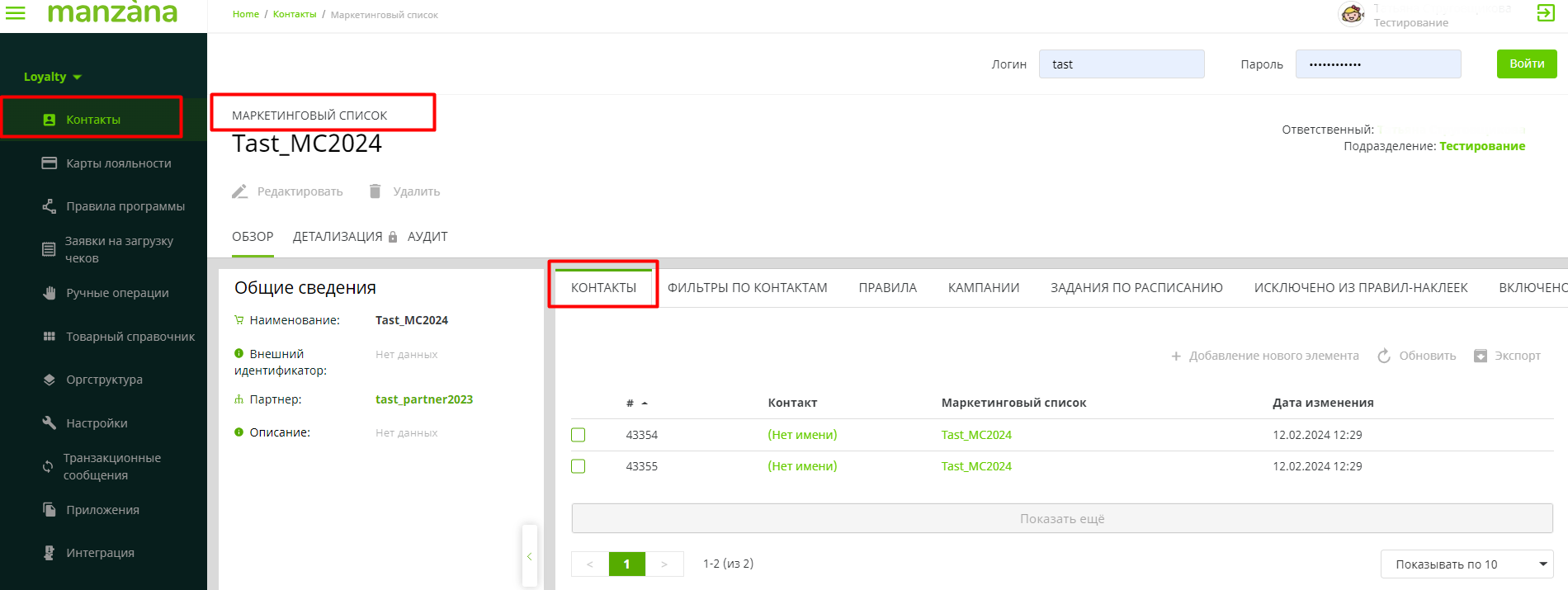Click the refresh icon next to Обновить
Image resolution: width=1568 pixels, height=590 pixels.
pyautogui.click(x=1384, y=356)
